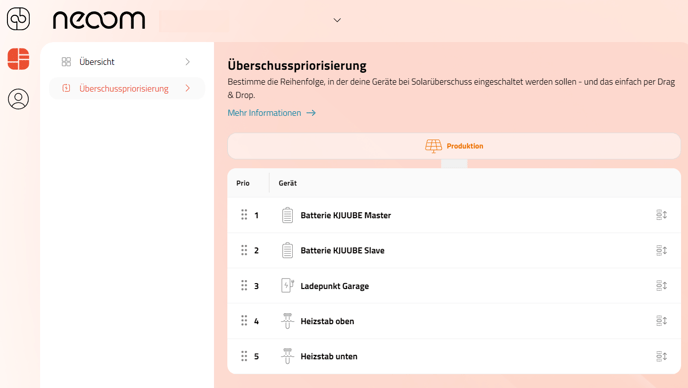Click priority number 1
This screenshot has height=388, width=688.
pos(257,215)
